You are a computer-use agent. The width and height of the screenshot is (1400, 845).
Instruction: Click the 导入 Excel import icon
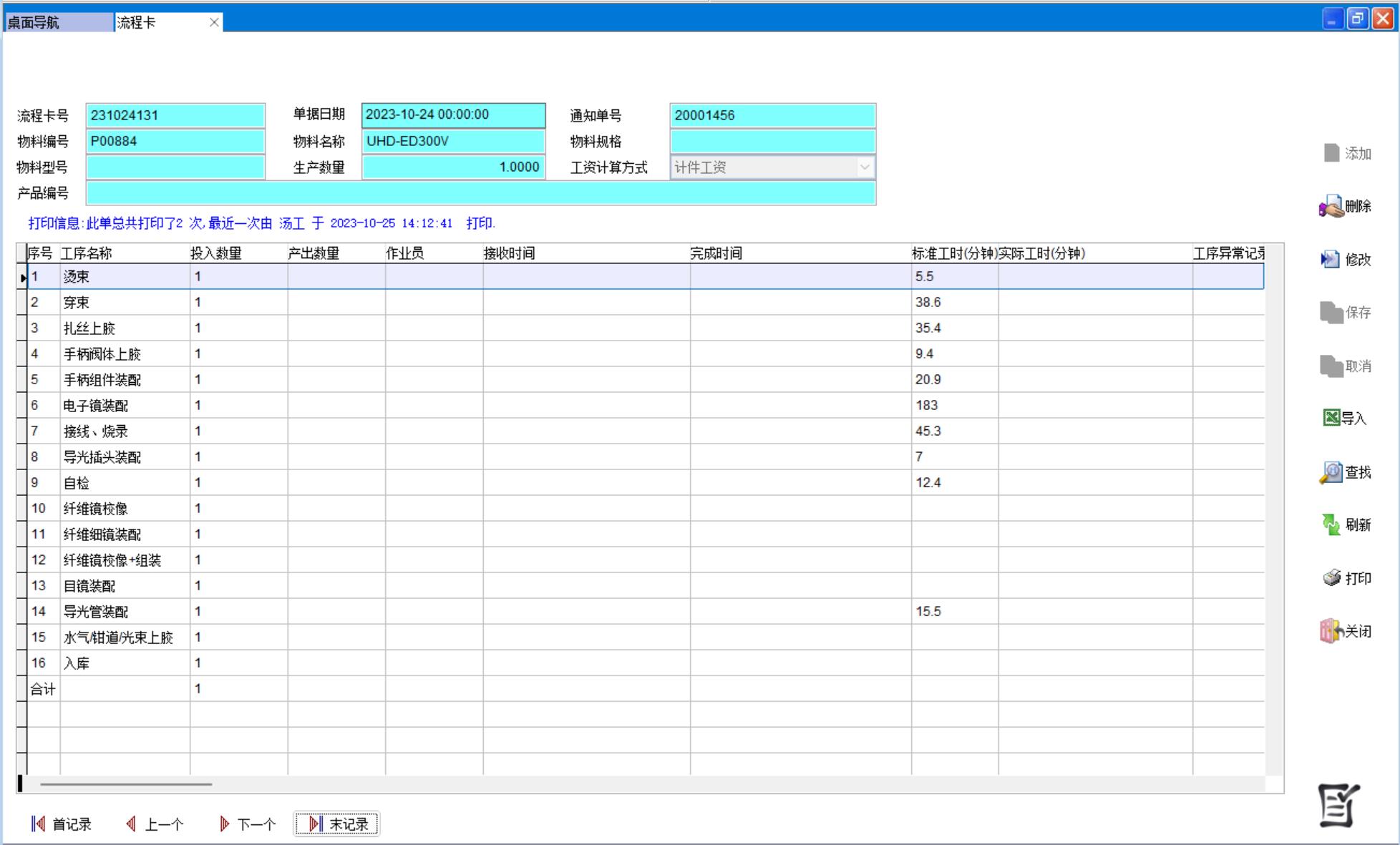[1331, 418]
